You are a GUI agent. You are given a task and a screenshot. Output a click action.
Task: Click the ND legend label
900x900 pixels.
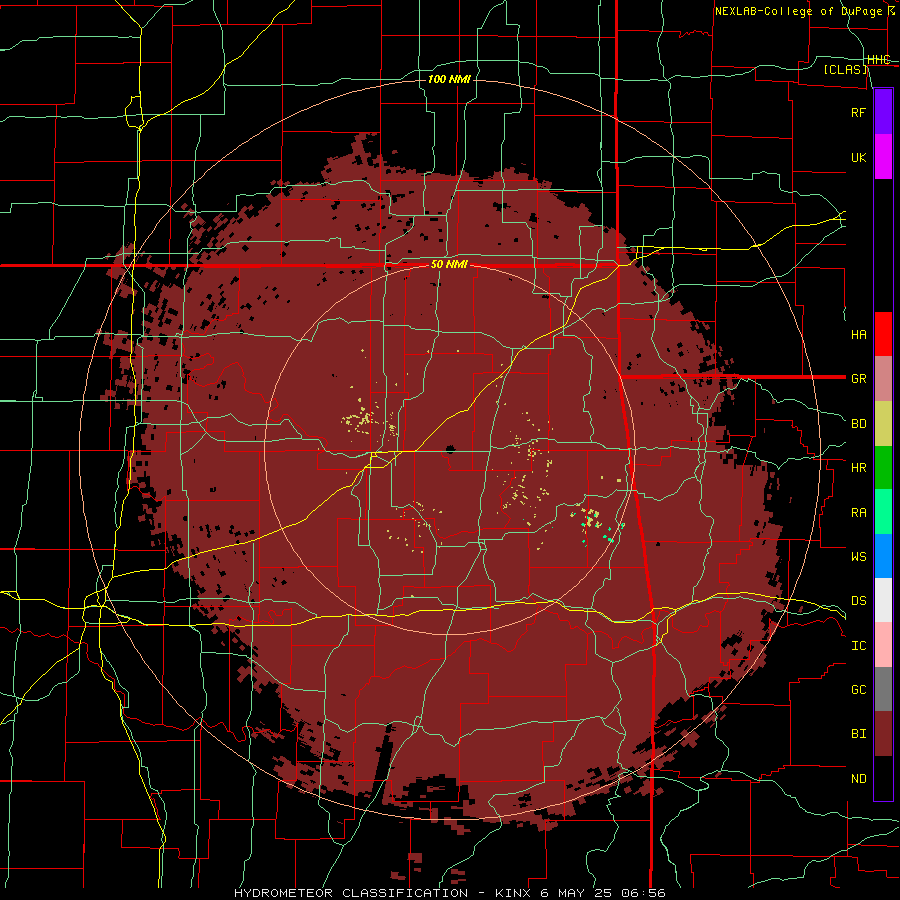coord(858,779)
